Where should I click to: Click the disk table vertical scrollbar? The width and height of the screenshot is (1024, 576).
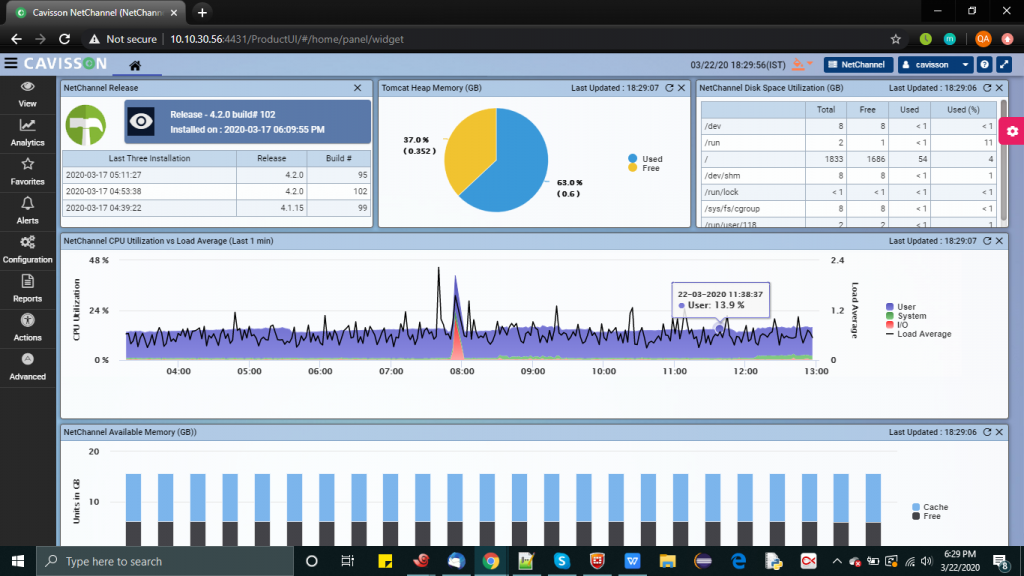tap(1003, 160)
